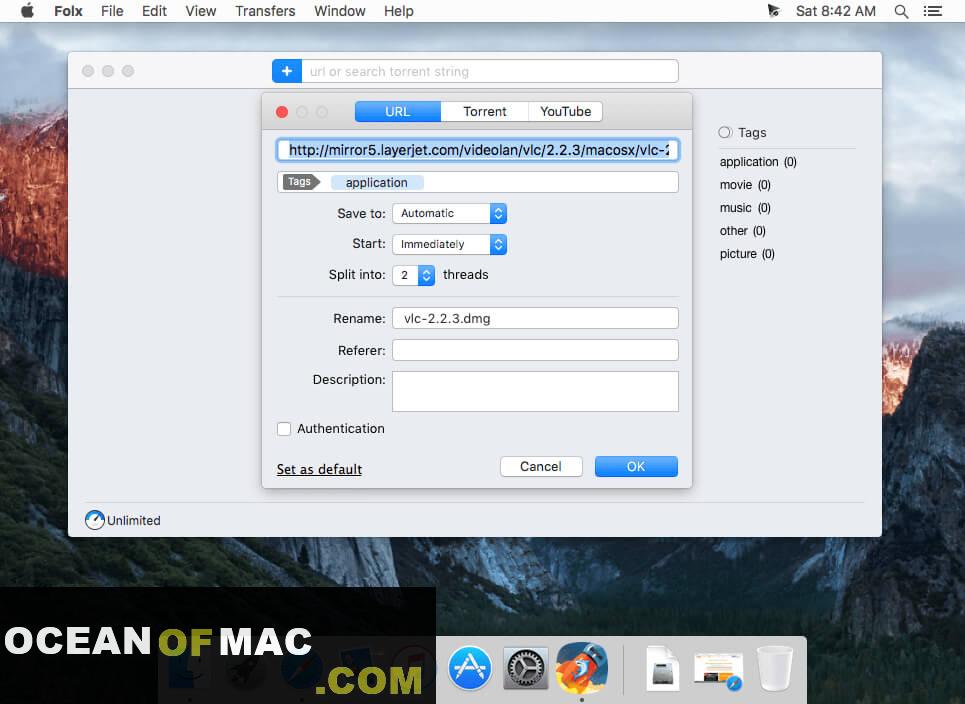Open Notification Center from the menu bar

933,11
